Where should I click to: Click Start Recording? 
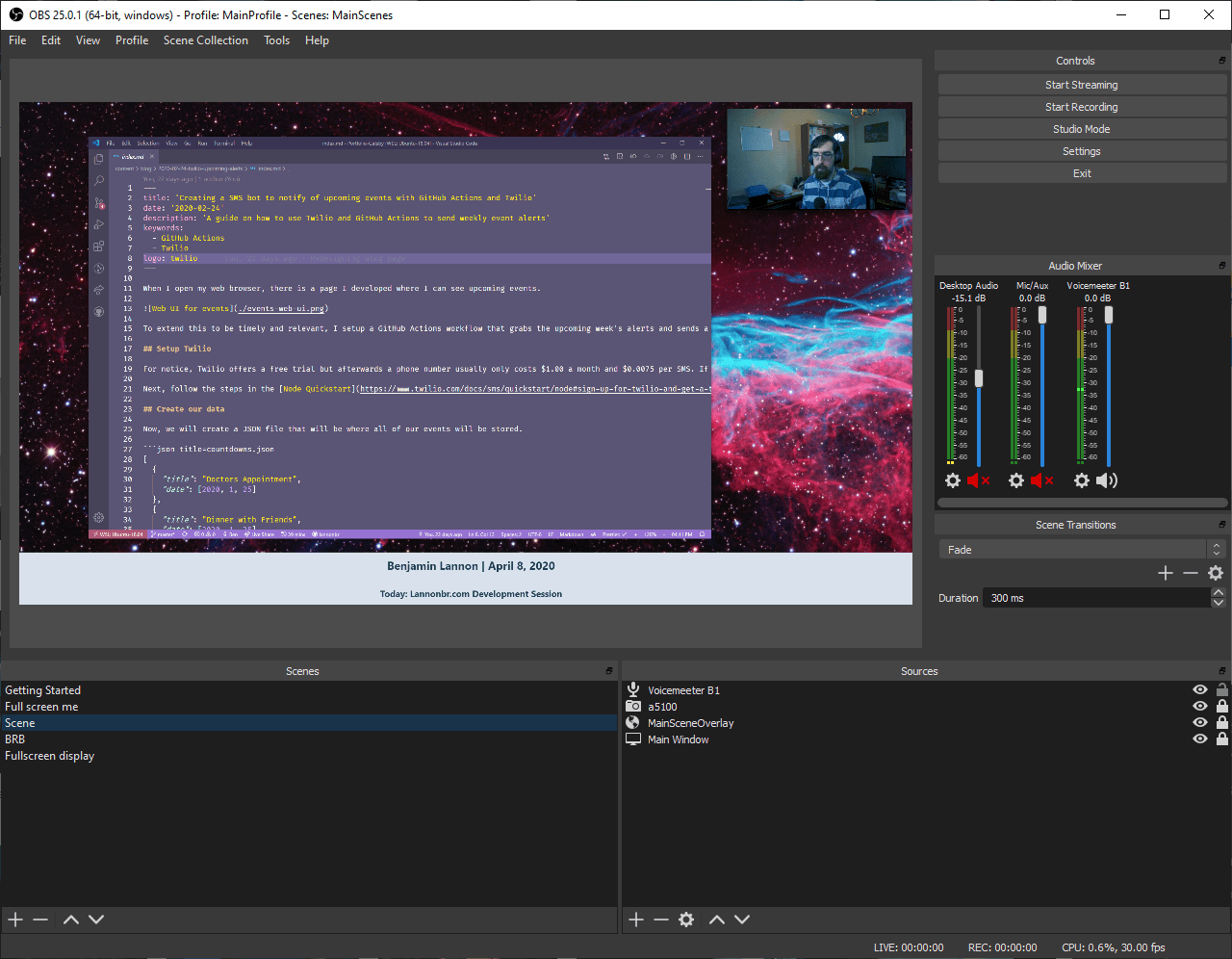[1082, 107]
